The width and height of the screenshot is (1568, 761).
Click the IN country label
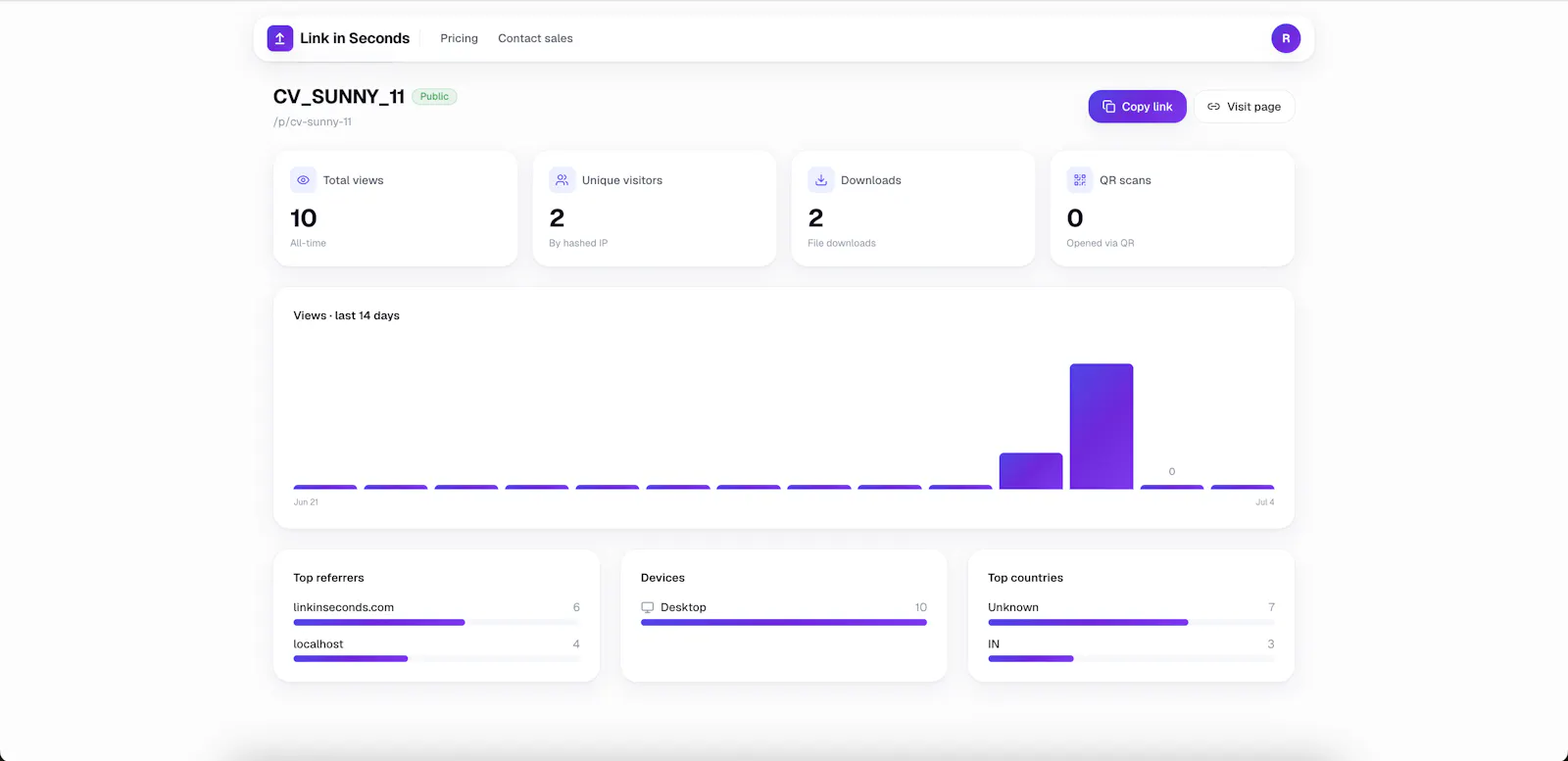pyautogui.click(x=994, y=643)
